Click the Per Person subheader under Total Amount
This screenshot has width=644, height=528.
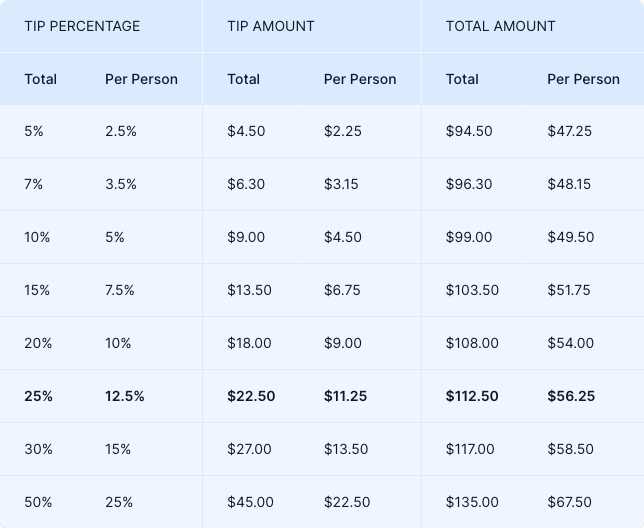pos(583,79)
